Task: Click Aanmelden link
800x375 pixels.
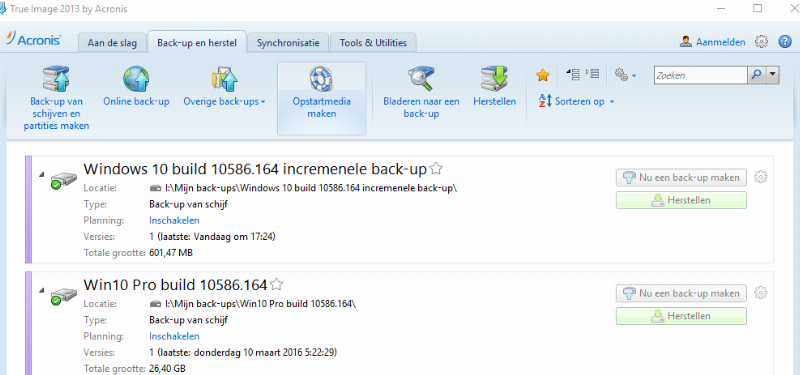Action: (x=720, y=42)
